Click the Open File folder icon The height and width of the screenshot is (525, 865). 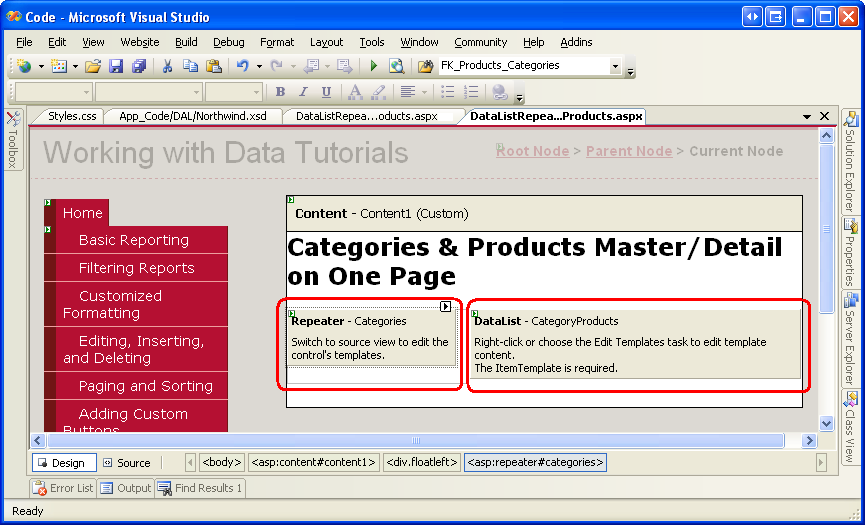(x=93, y=66)
